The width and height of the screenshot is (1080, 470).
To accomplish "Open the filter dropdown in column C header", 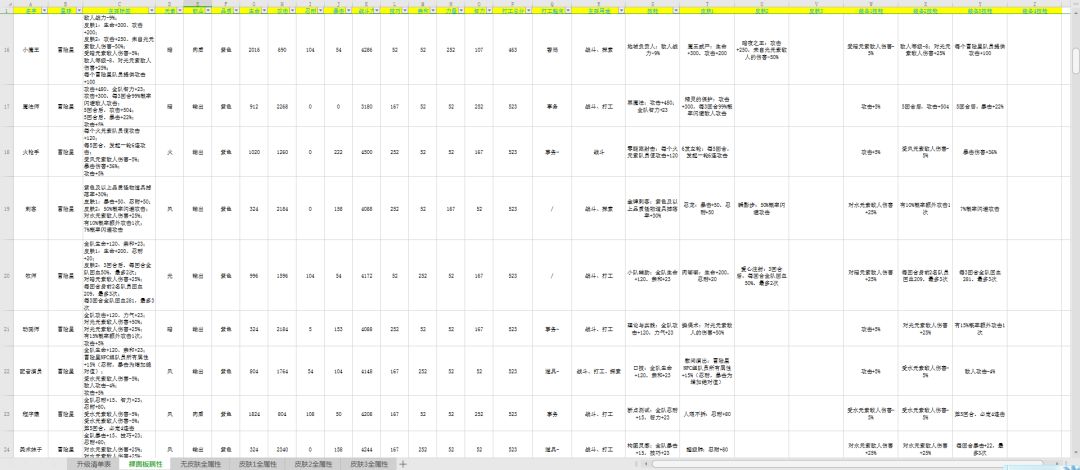I will (151, 12).
